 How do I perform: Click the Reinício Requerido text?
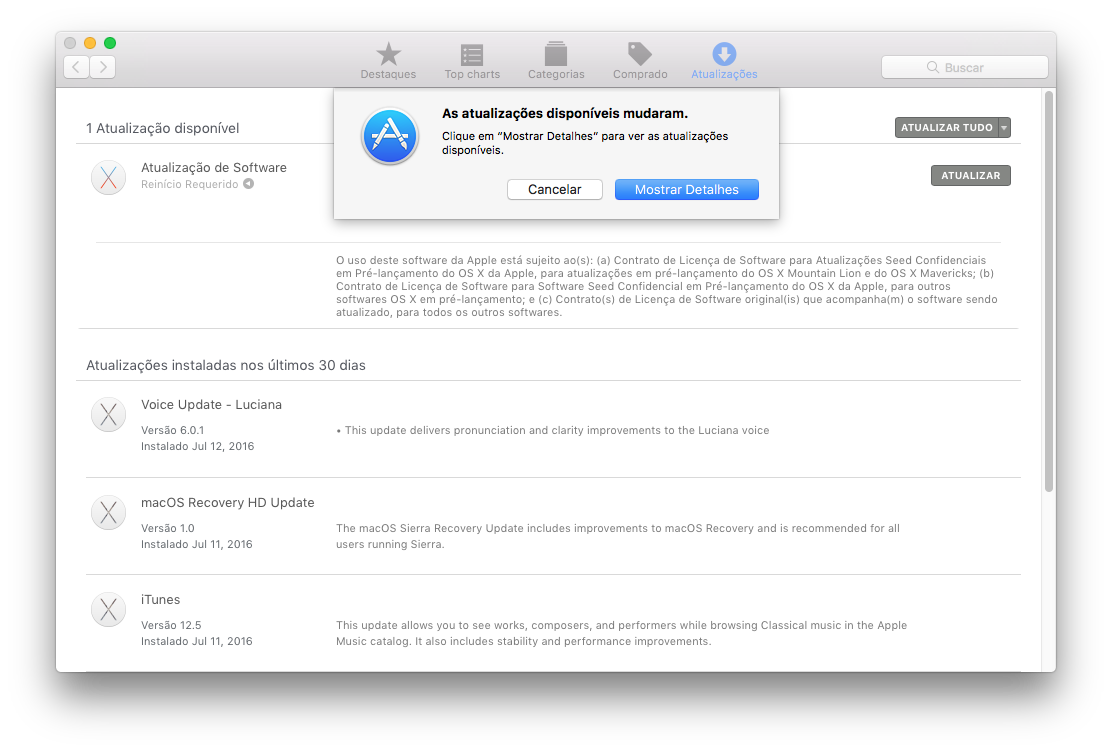[189, 184]
